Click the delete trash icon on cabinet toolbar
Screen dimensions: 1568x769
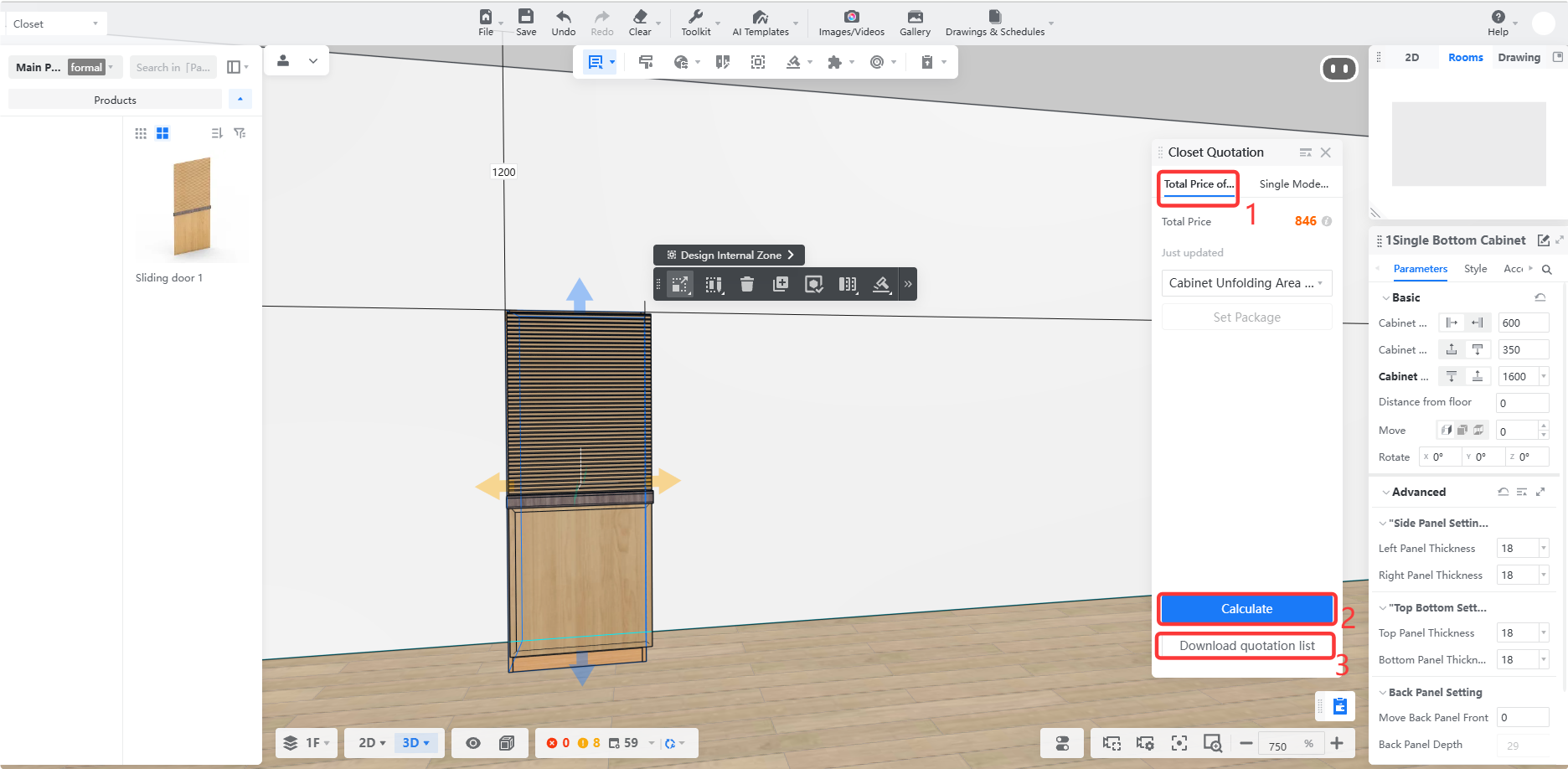pyautogui.click(x=747, y=284)
